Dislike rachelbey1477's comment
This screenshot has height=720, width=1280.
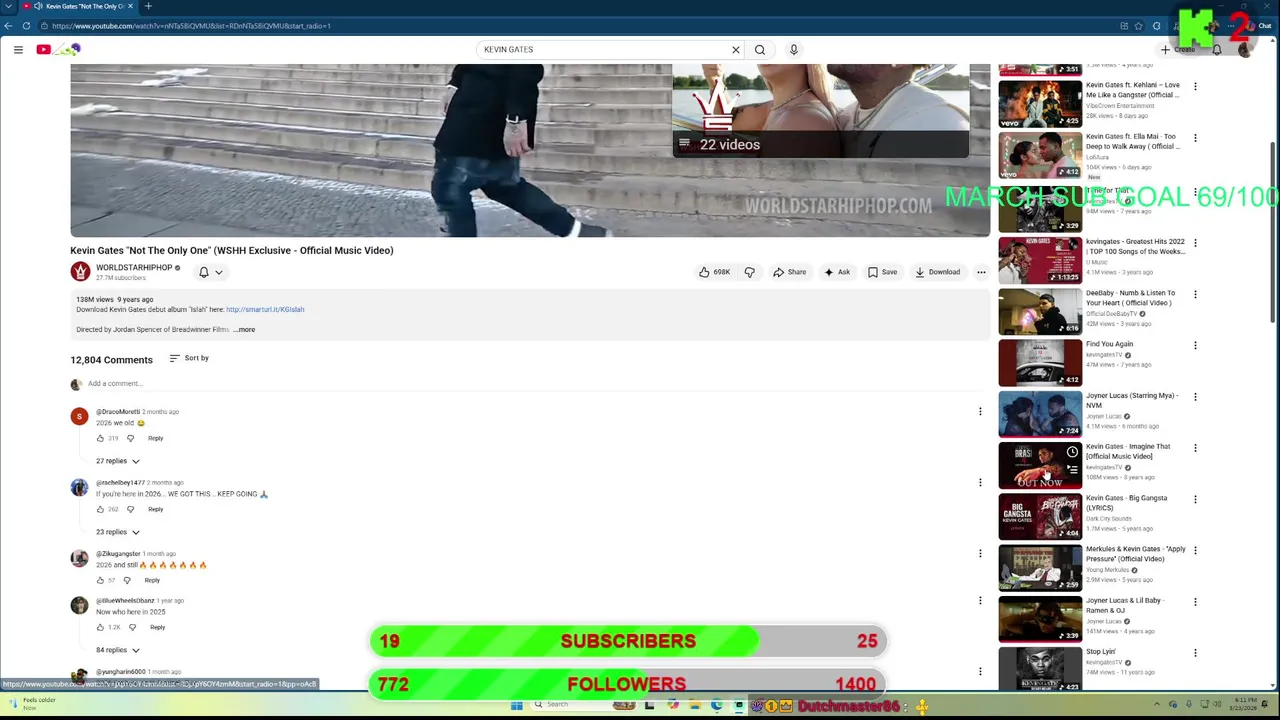[x=130, y=509]
